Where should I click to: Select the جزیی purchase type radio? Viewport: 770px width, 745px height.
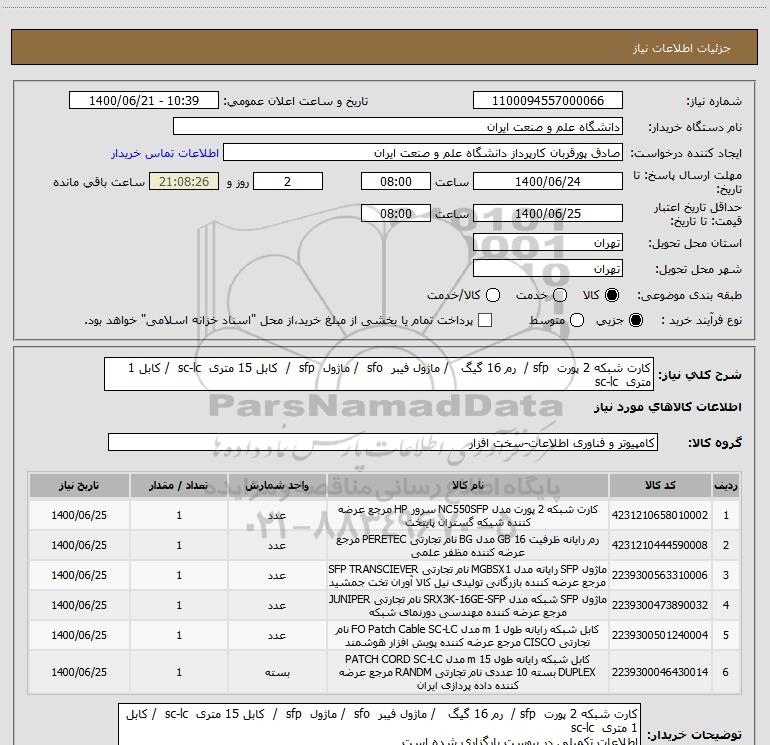[635, 320]
